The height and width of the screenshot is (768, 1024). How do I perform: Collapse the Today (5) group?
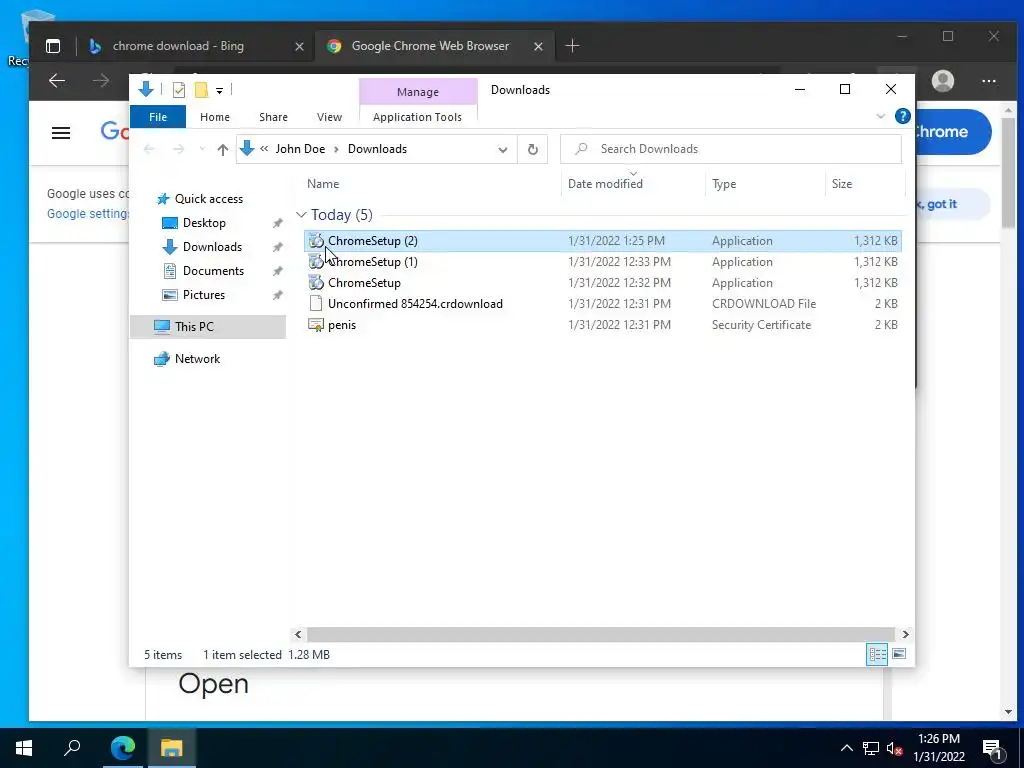(x=301, y=215)
